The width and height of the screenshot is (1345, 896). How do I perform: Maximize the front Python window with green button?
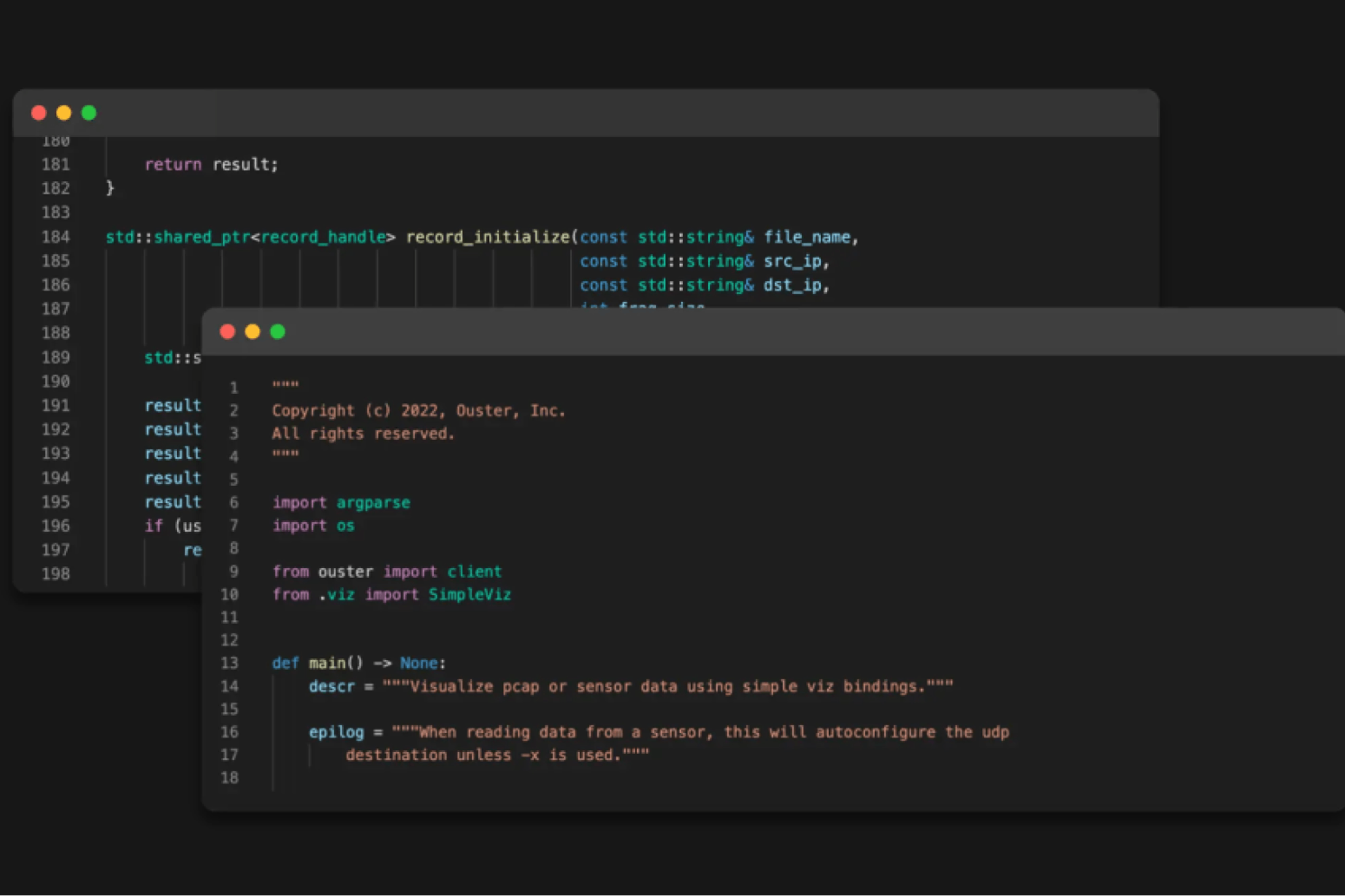[278, 331]
